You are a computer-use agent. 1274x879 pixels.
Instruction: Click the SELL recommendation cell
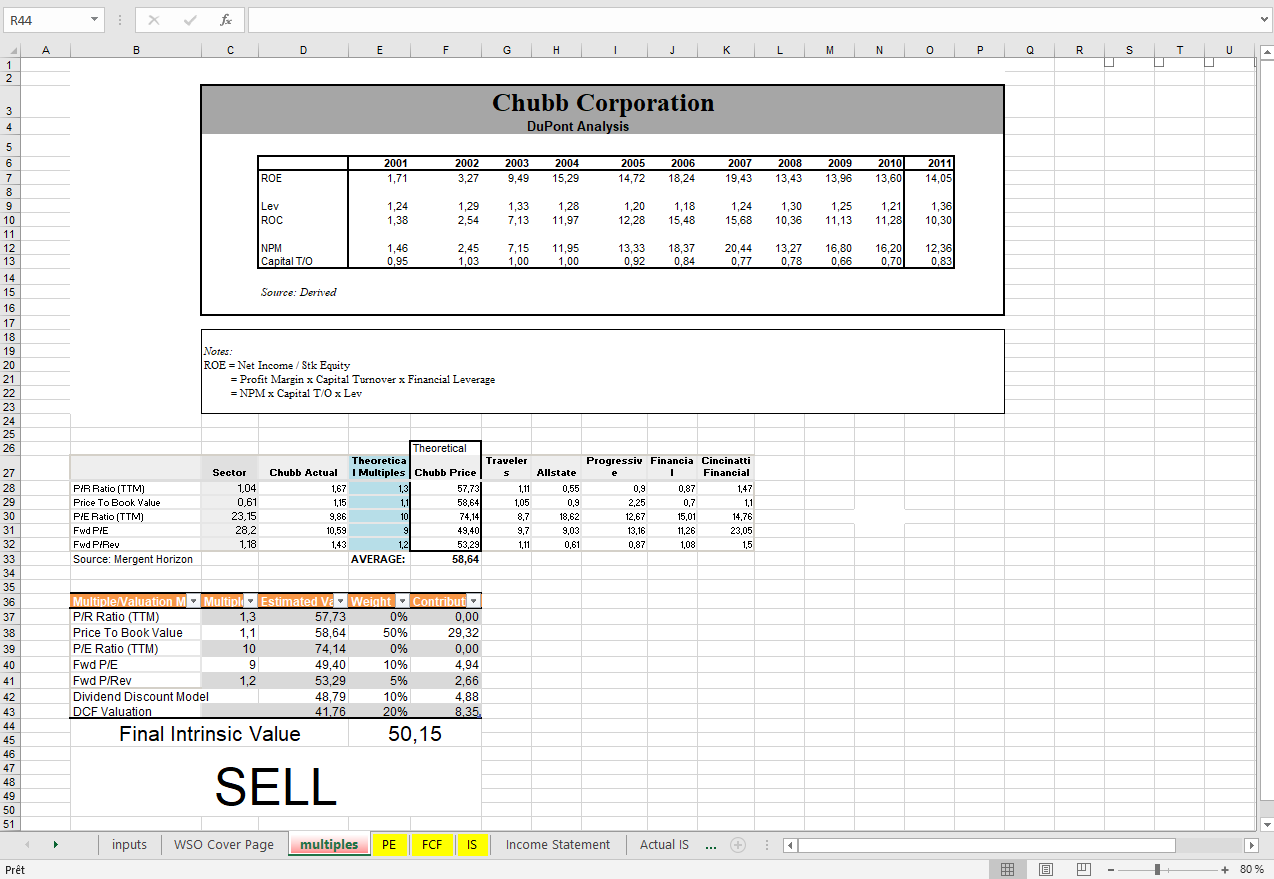pyautogui.click(x=275, y=787)
